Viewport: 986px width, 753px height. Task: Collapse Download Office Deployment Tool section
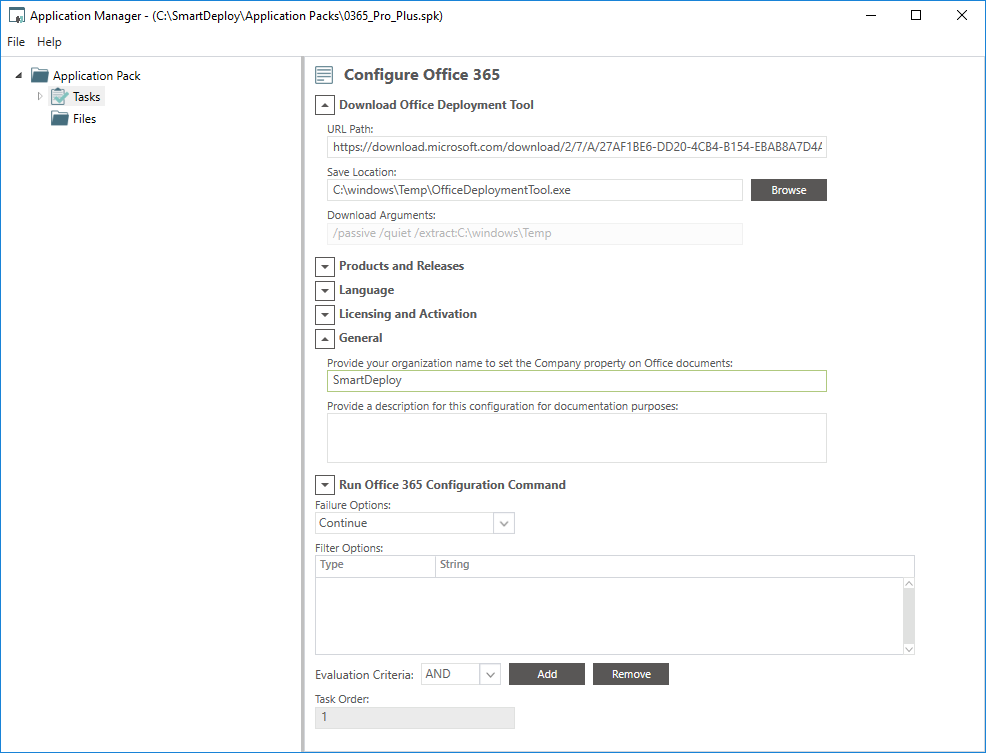point(324,105)
